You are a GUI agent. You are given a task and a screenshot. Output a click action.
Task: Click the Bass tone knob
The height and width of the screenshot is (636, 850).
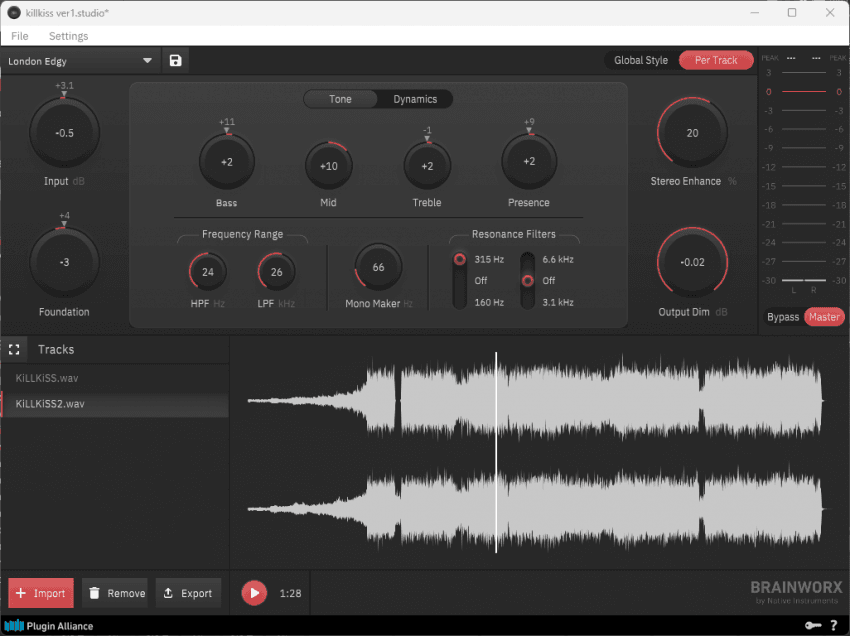point(227,162)
